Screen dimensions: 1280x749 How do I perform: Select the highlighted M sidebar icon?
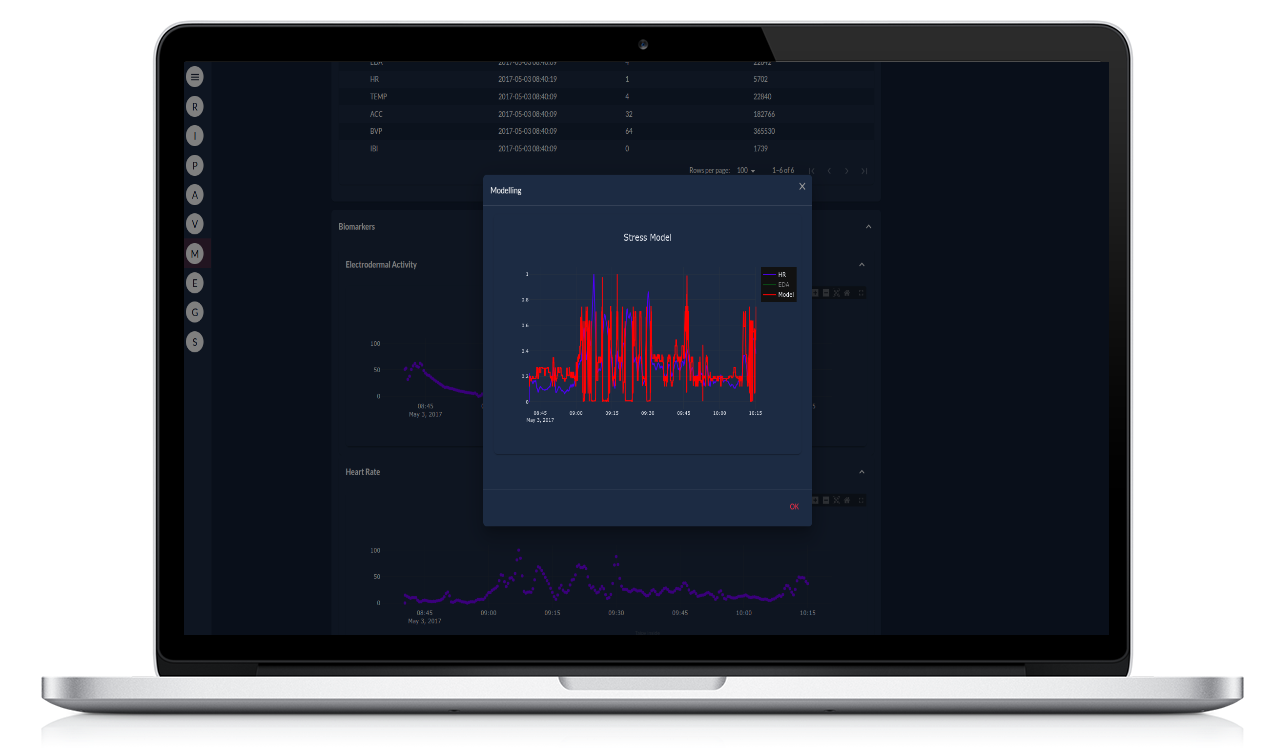tap(195, 254)
